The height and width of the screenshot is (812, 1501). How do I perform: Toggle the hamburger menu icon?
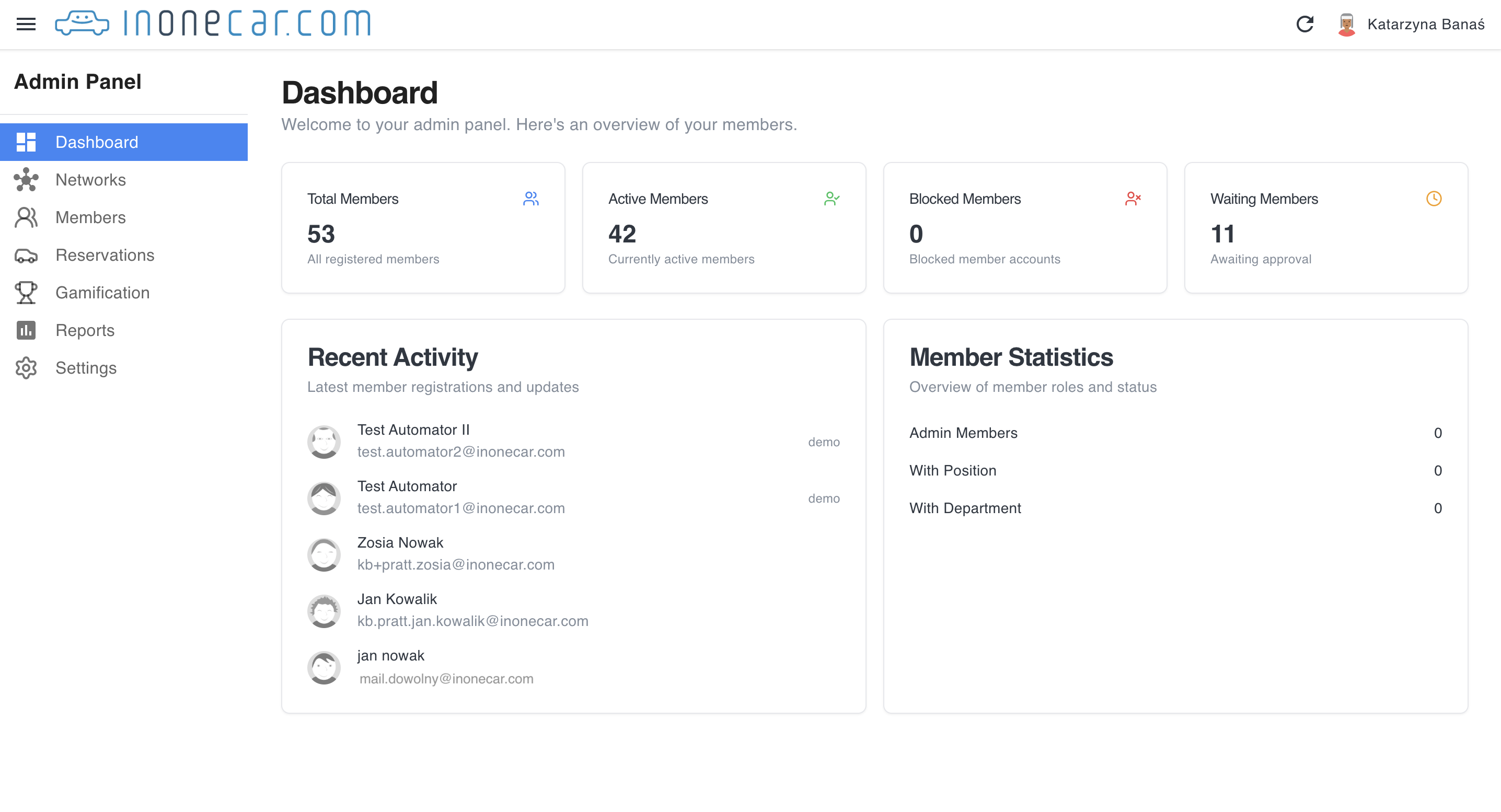pyautogui.click(x=26, y=24)
